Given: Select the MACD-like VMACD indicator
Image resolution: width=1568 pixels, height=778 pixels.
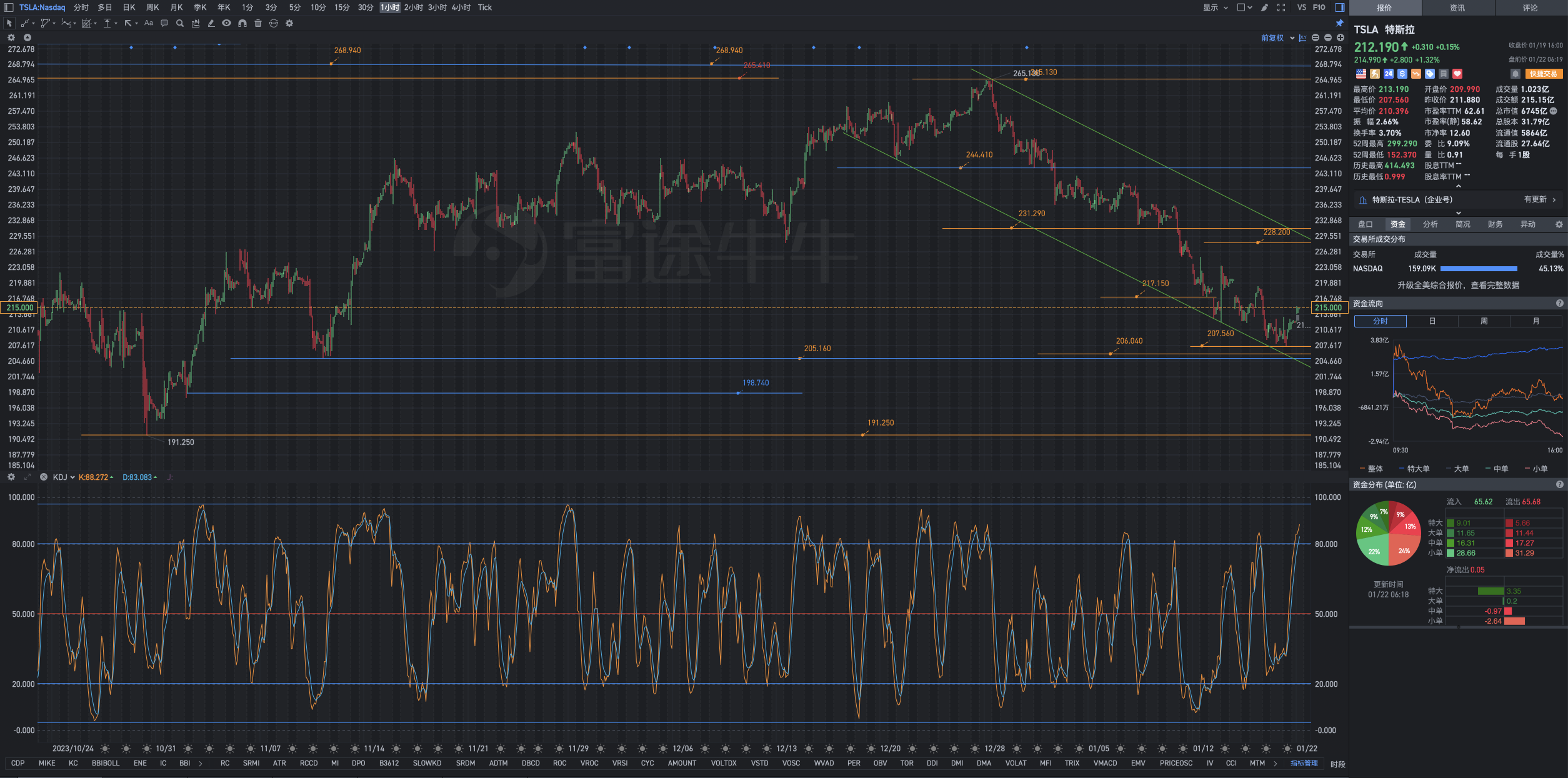Looking at the screenshot, I should pos(1105,763).
